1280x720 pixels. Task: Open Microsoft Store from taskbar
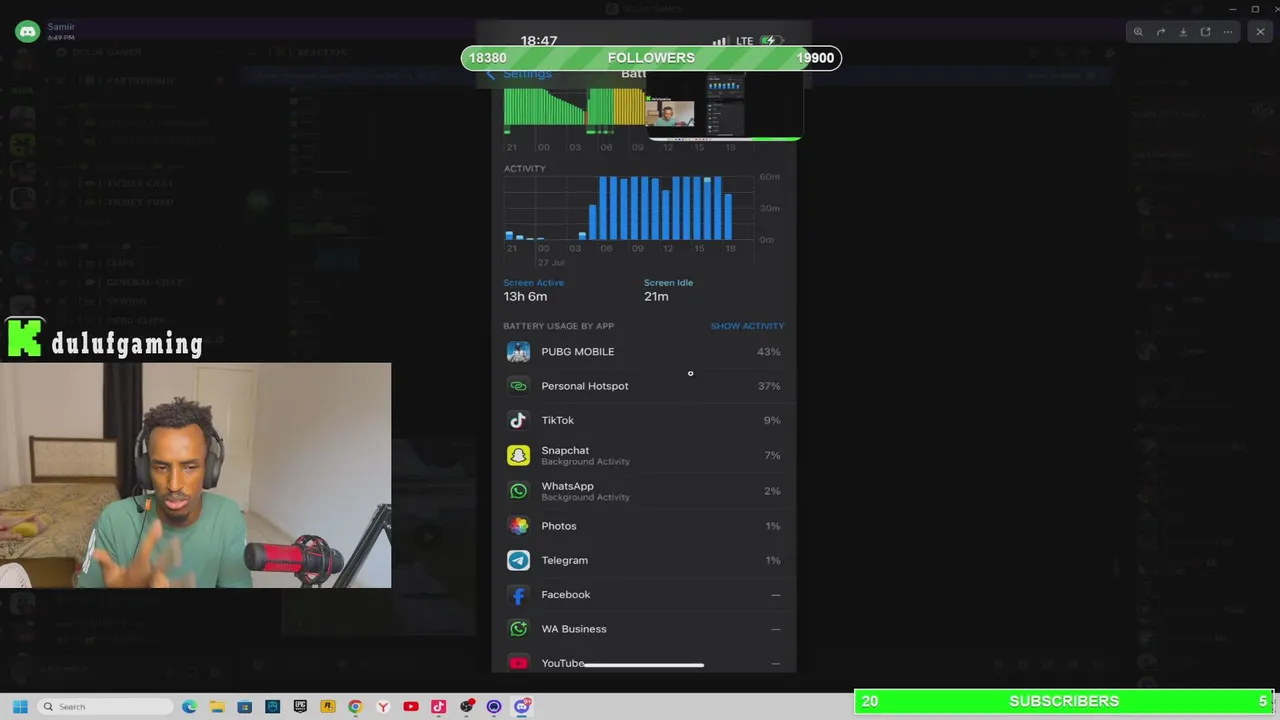pos(244,706)
